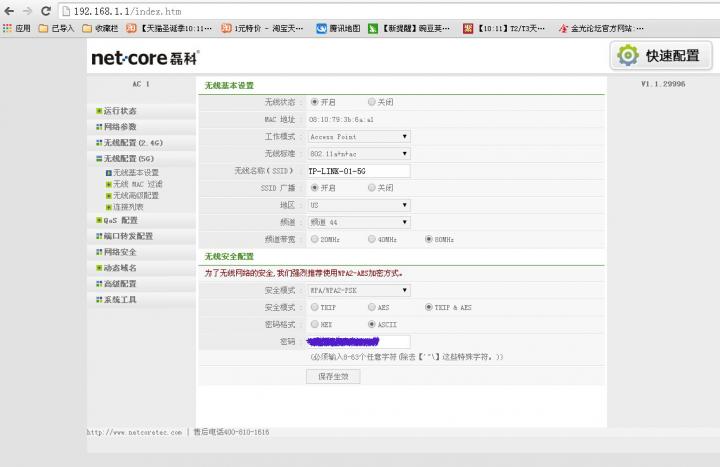Select 40MHz channel bandwidth

tap(371, 239)
